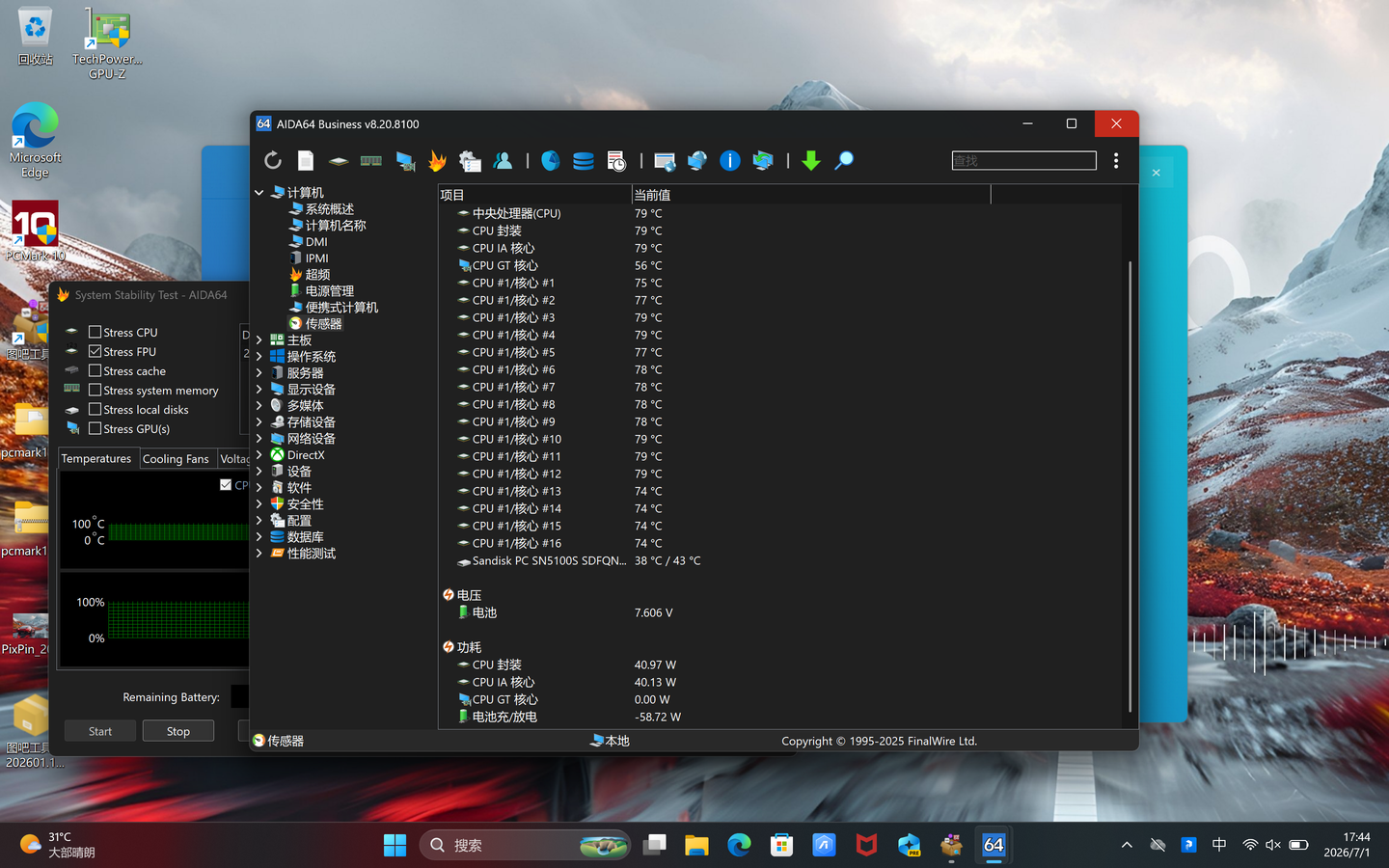Open the three-dot menu in AIDA64
The image size is (1389, 868).
[1116, 161]
